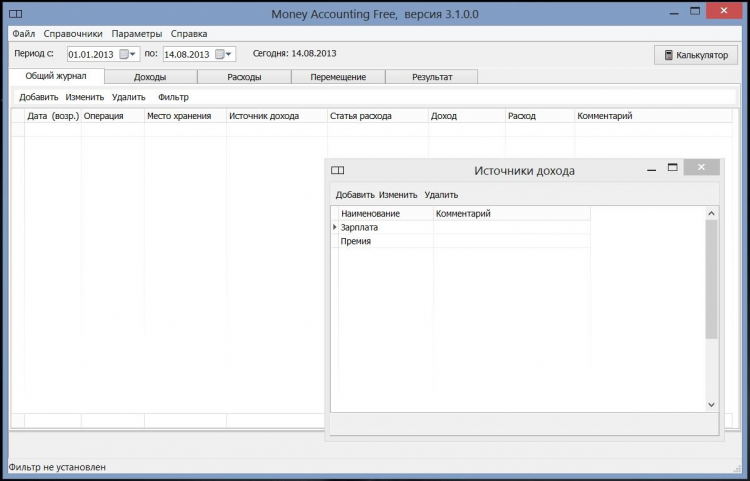This screenshot has height=481, width=750.
Task: Open the Справочники menu
Action: [73, 34]
